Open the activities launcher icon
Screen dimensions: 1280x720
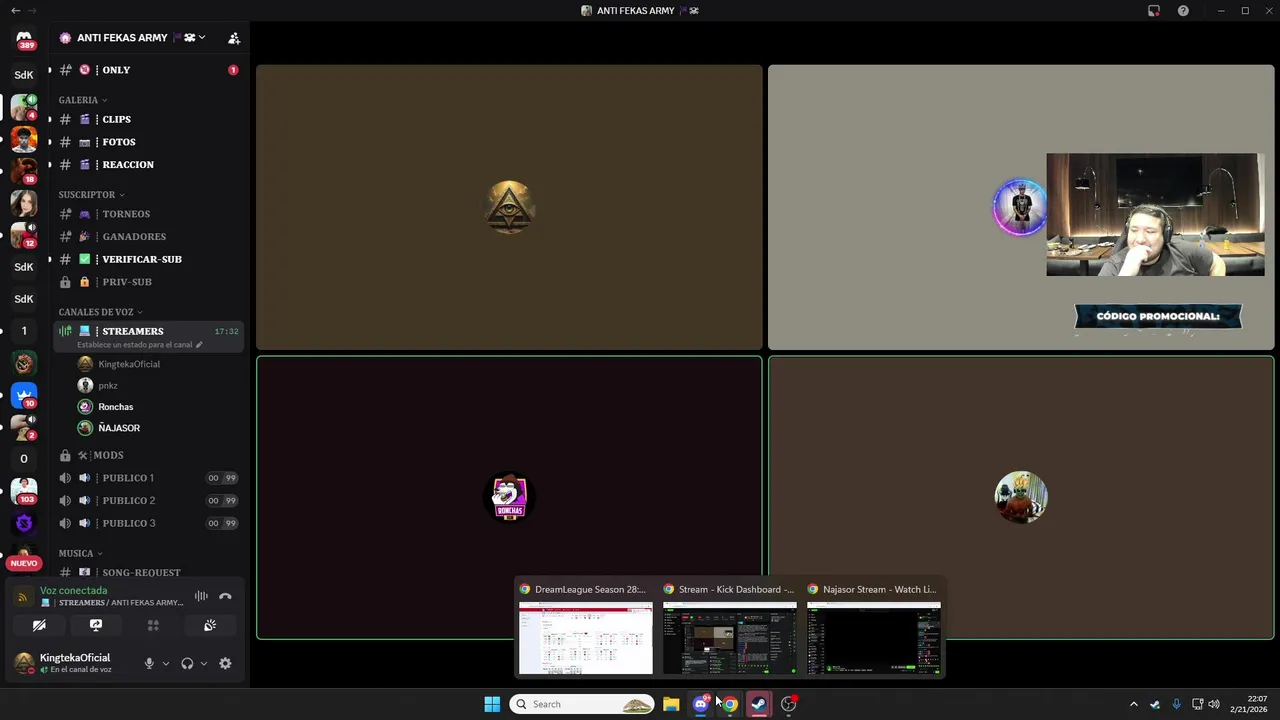[153, 625]
